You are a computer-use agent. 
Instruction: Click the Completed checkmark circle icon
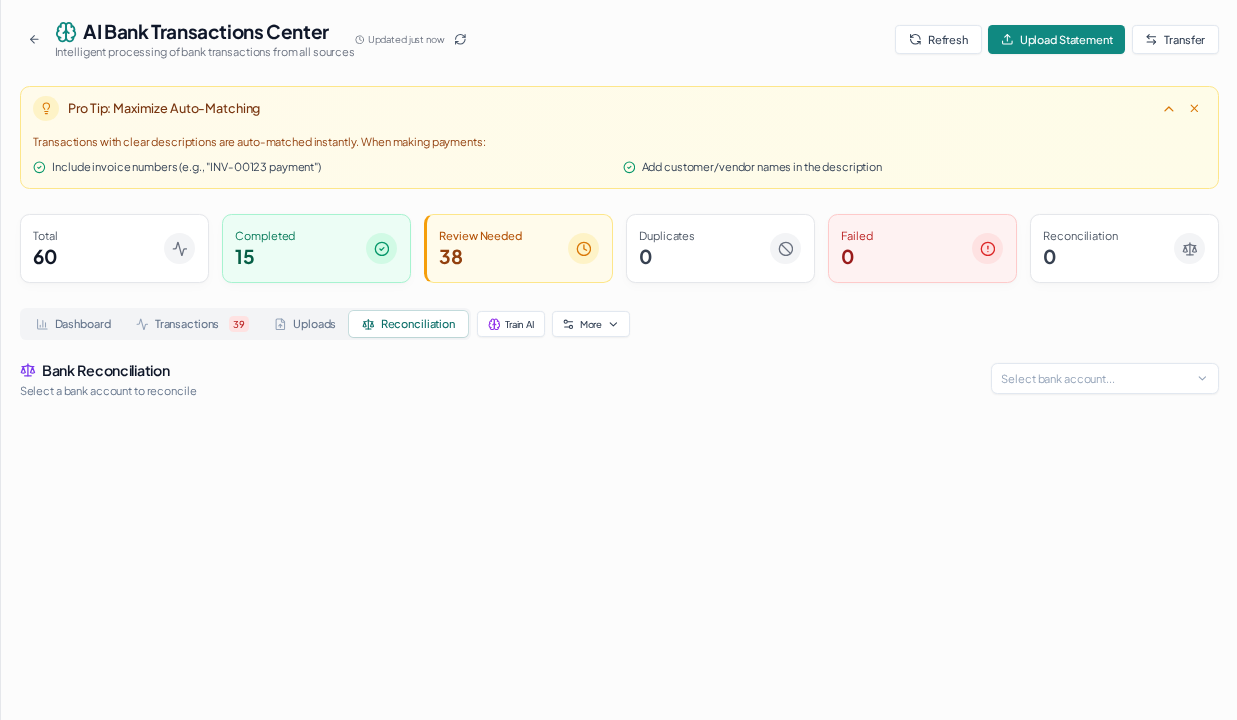point(382,249)
